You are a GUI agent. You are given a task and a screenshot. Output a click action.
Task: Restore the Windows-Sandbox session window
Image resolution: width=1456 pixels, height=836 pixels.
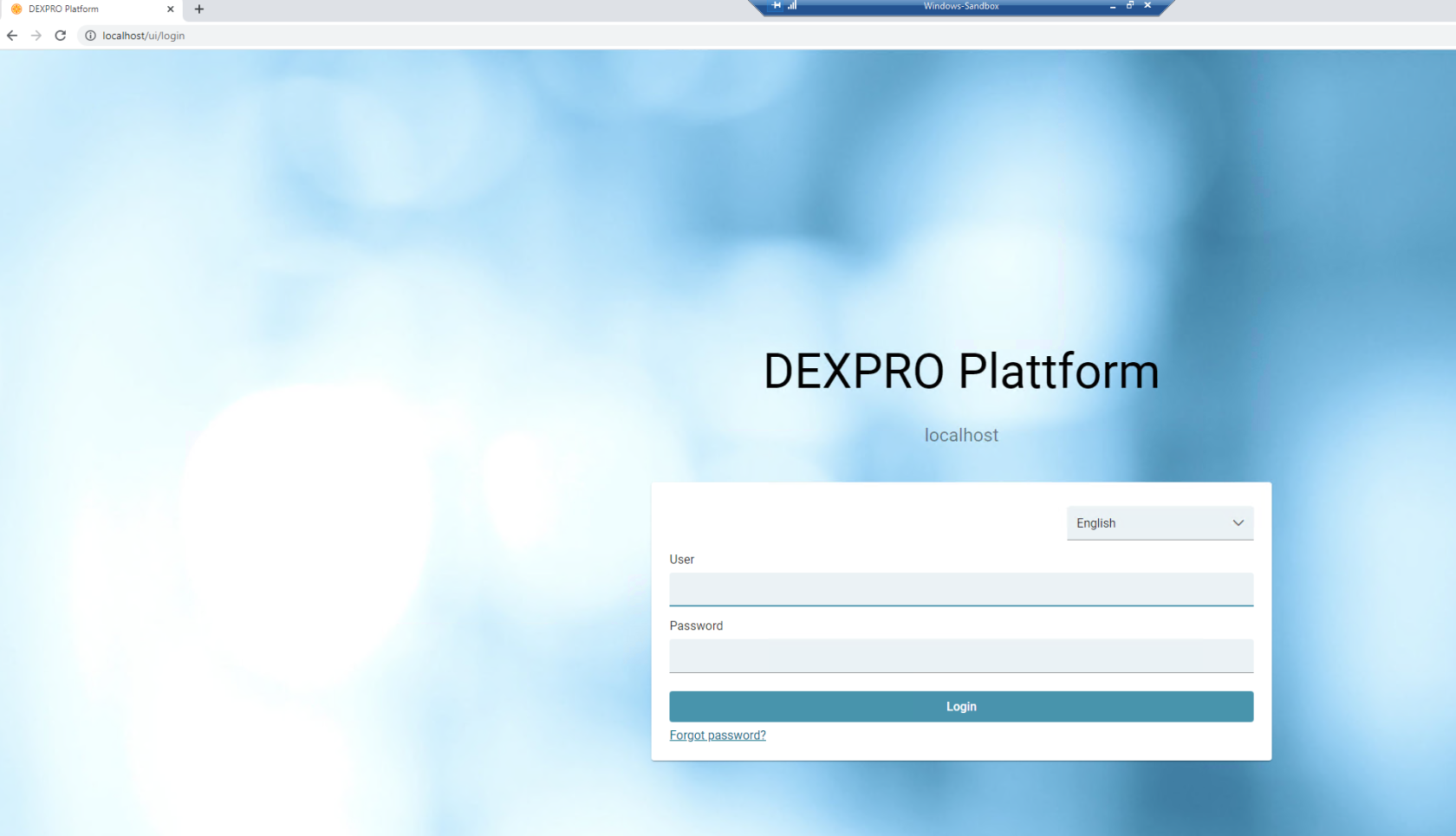click(1130, 5)
